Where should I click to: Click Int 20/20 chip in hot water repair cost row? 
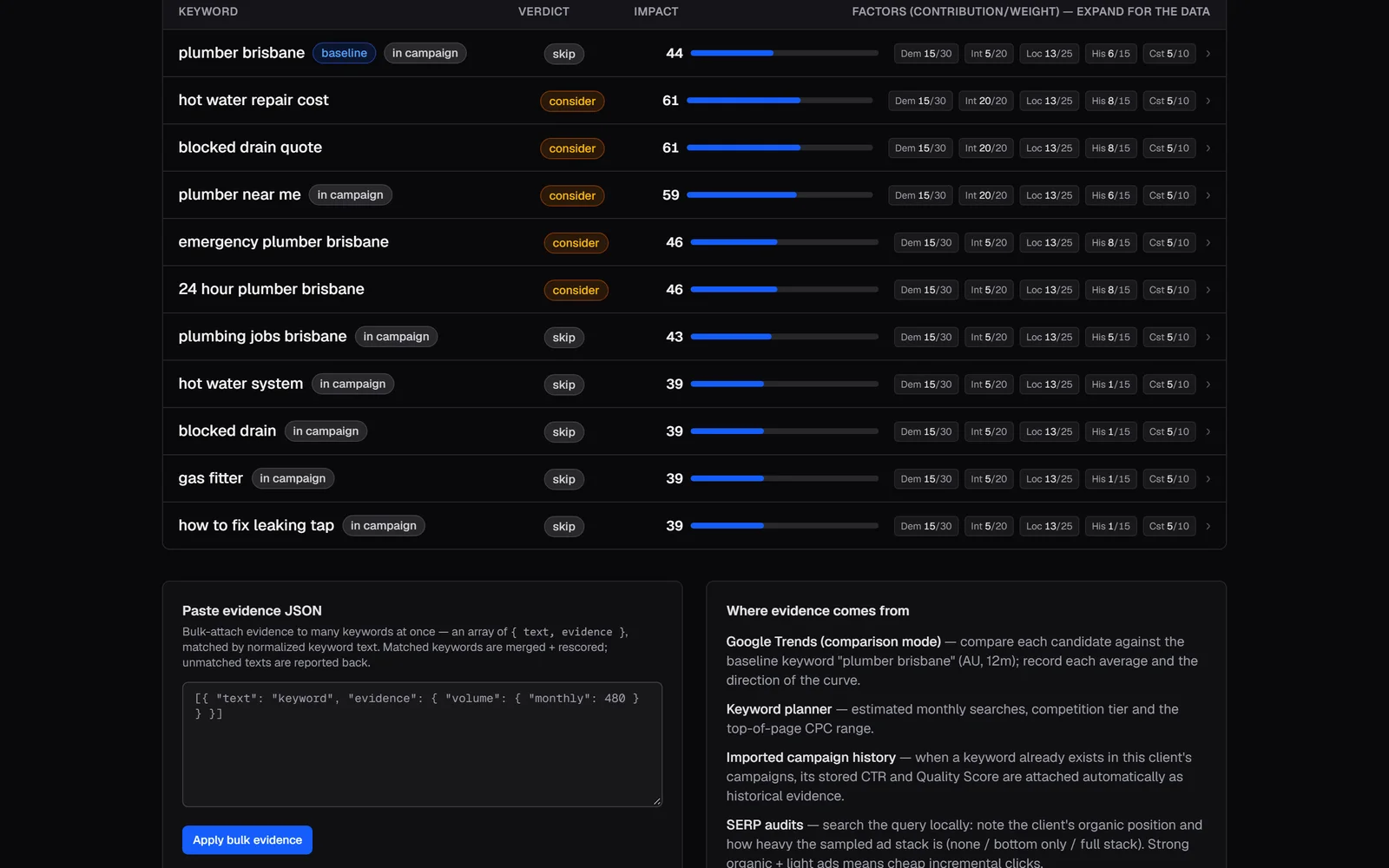pyautogui.click(x=985, y=101)
